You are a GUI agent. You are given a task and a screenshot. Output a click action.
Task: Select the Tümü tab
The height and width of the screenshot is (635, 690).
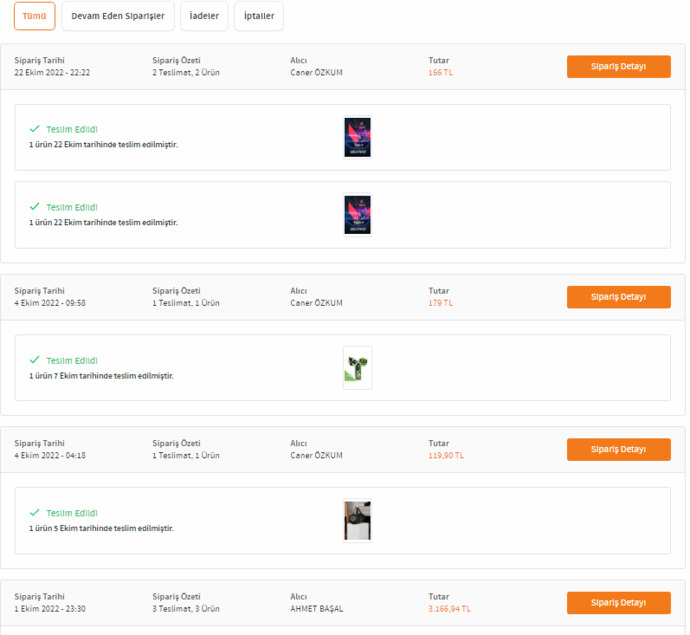click(x=34, y=16)
